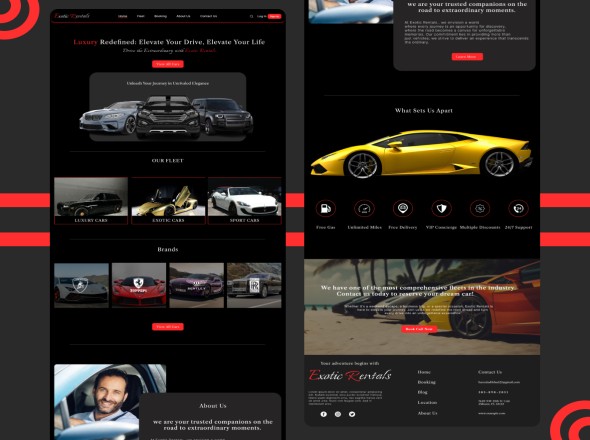
Task: Click the phone number in footer
Action: [x=493, y=392]
